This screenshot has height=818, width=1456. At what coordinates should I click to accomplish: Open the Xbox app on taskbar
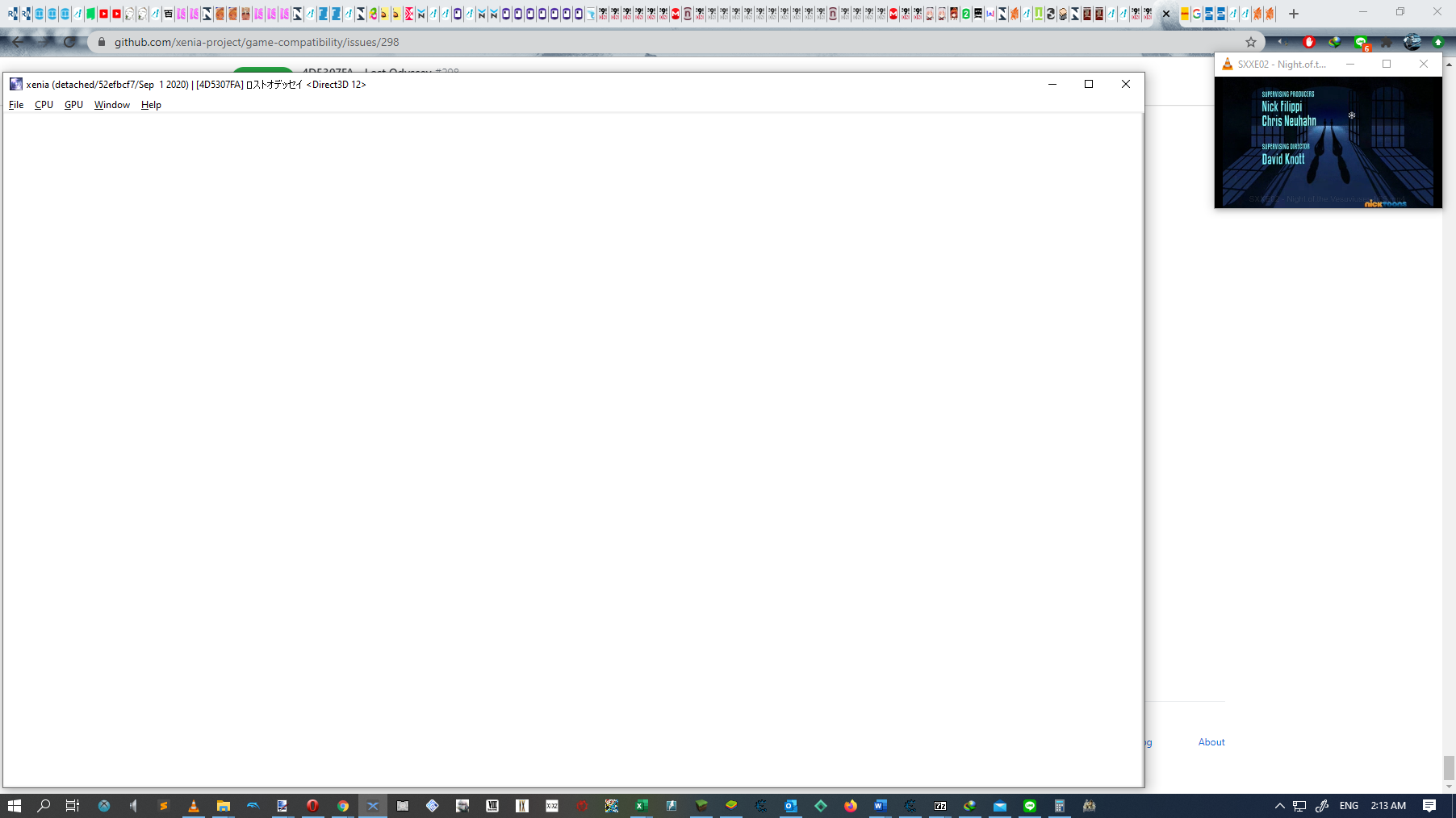click(x=104, y=806)
